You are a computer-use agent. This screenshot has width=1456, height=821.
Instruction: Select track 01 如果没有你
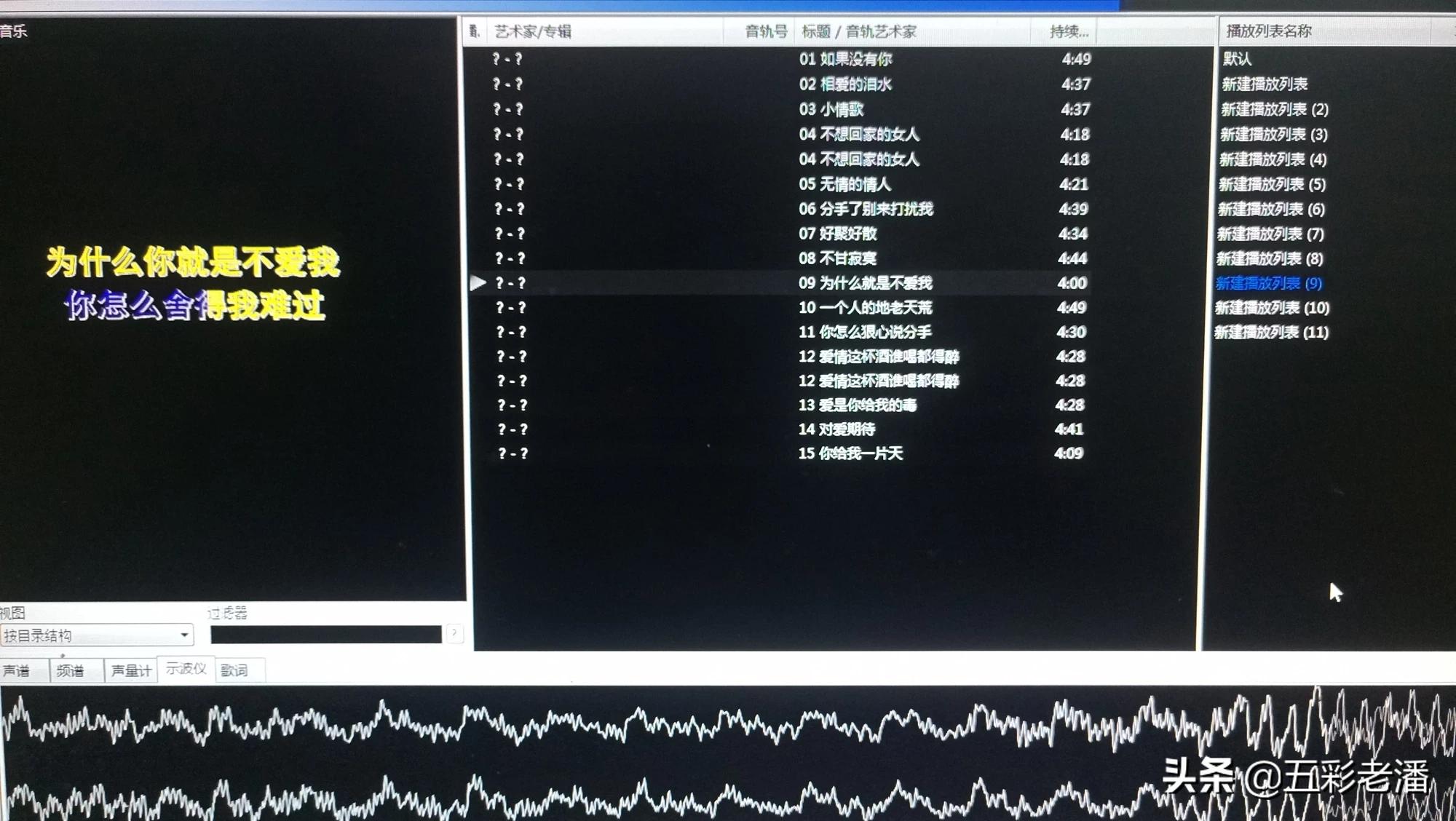point(845,59)
